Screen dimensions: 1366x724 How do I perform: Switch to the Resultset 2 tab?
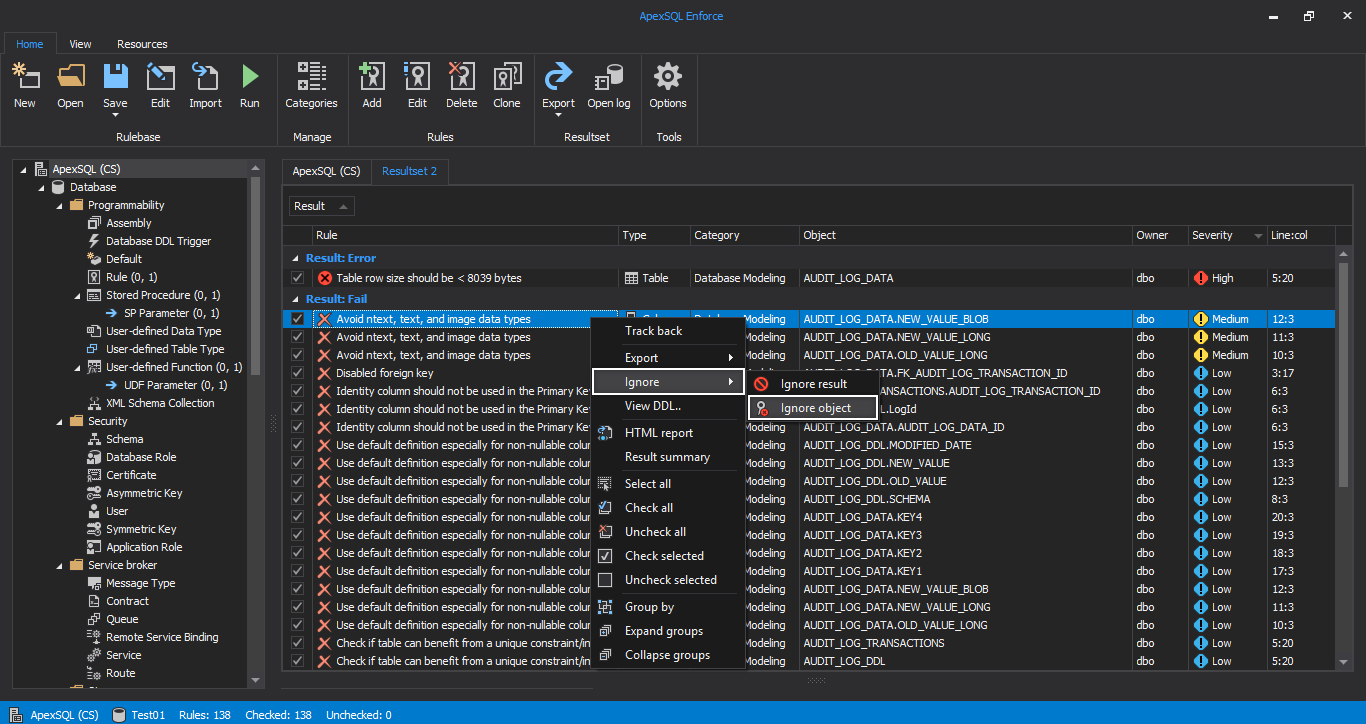pos(409,171)
